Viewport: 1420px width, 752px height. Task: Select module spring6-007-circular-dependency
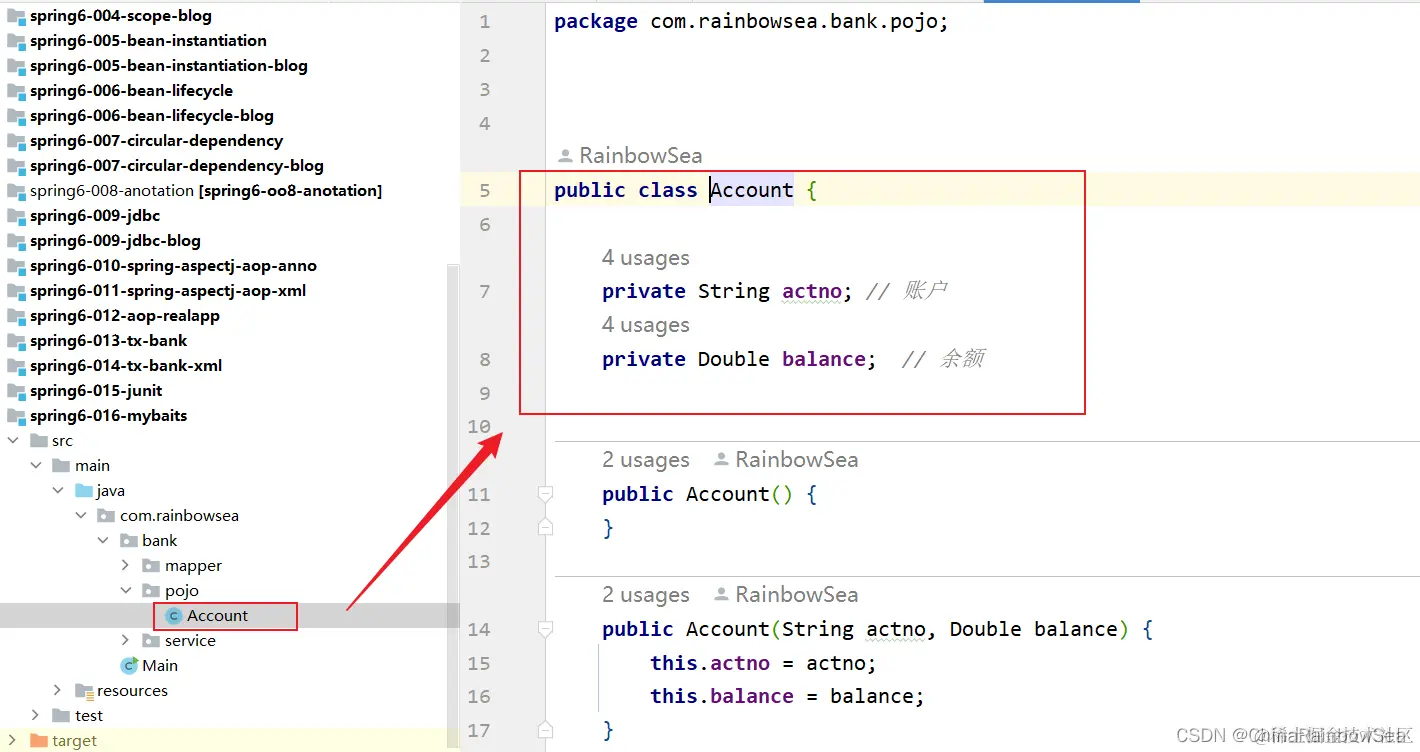156,141
